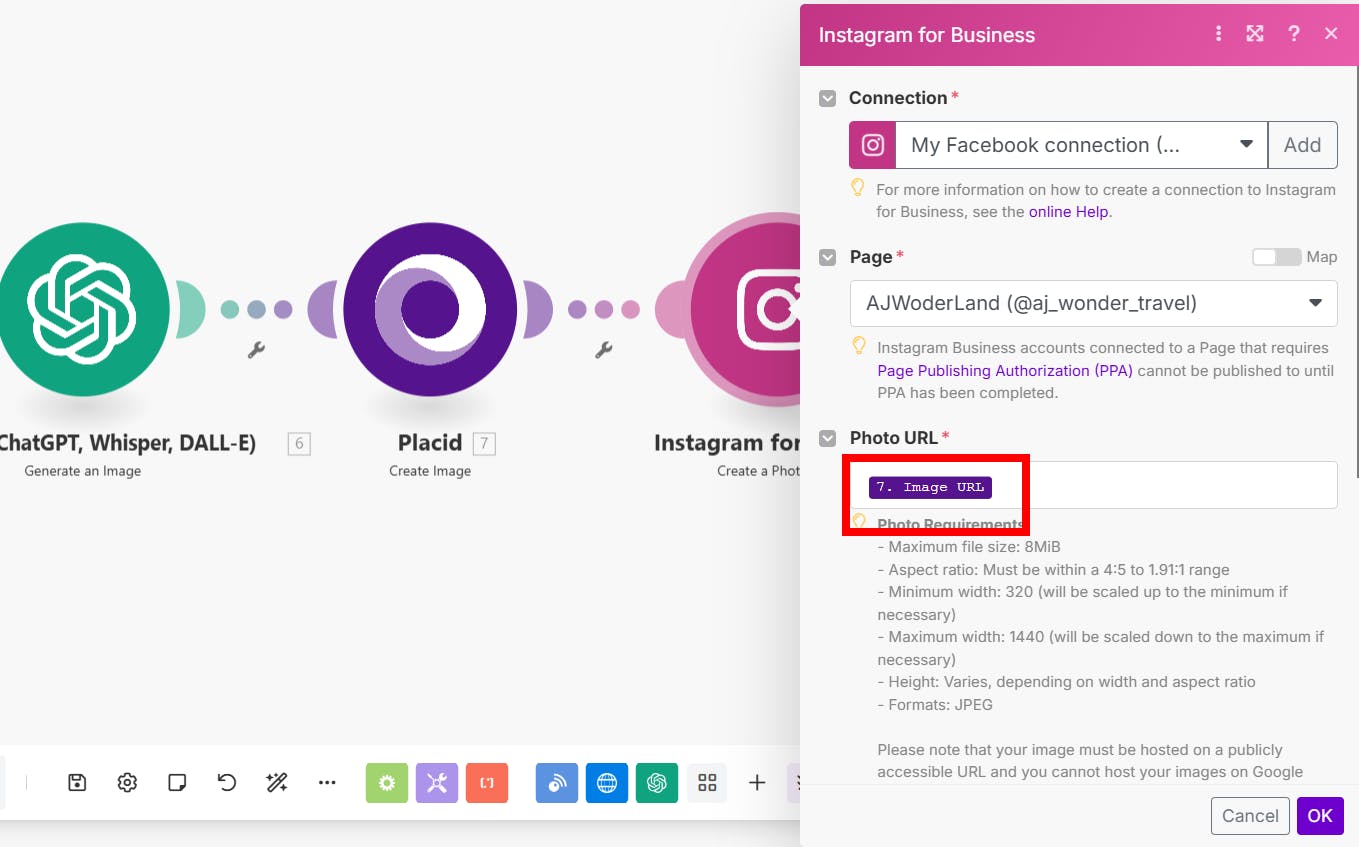Click into the Photo URL input field
Image resolution: width=1359 pixels, height=847 pixels.
[x=1160, y=486]
